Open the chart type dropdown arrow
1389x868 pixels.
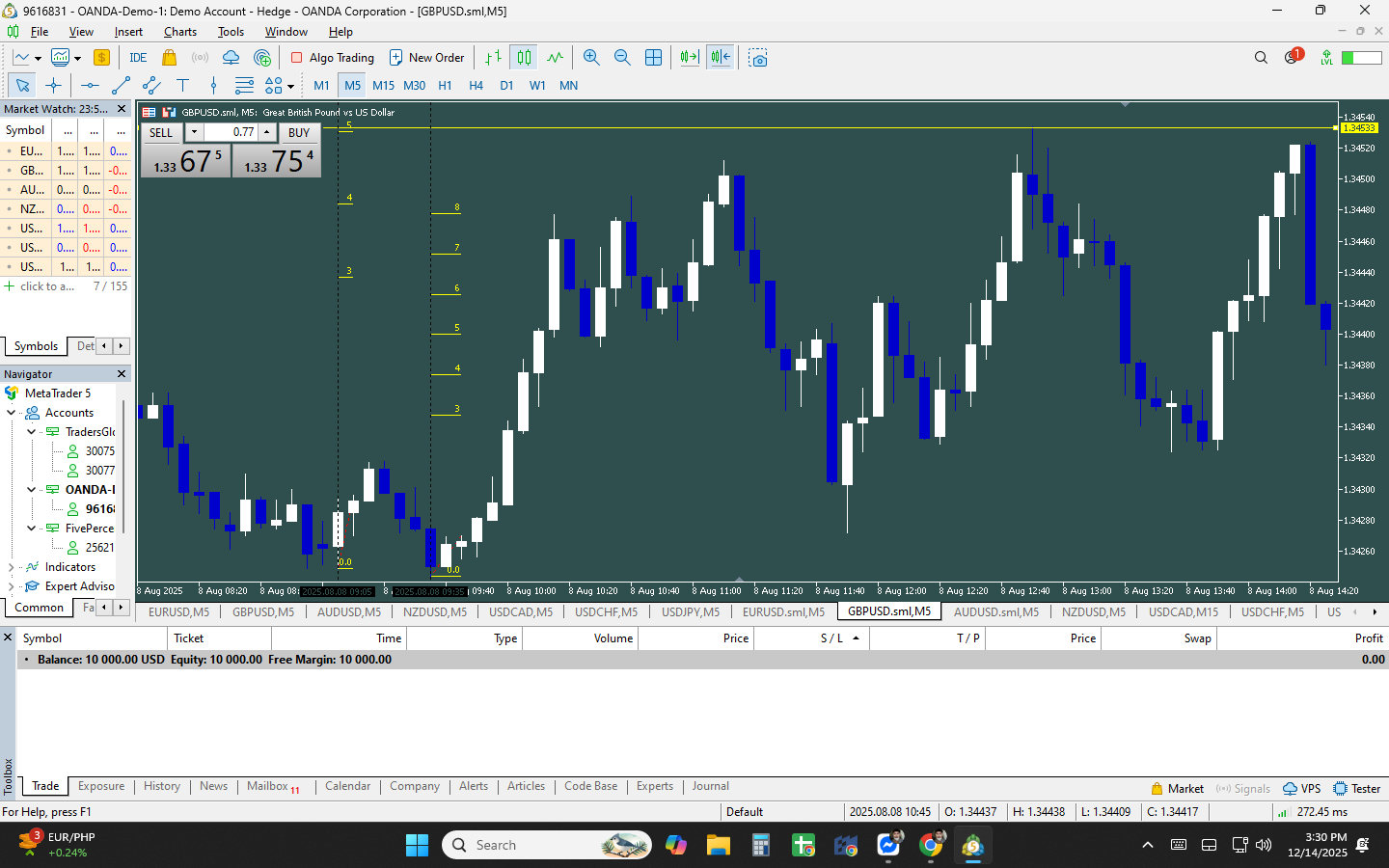[x=38, y=59]
